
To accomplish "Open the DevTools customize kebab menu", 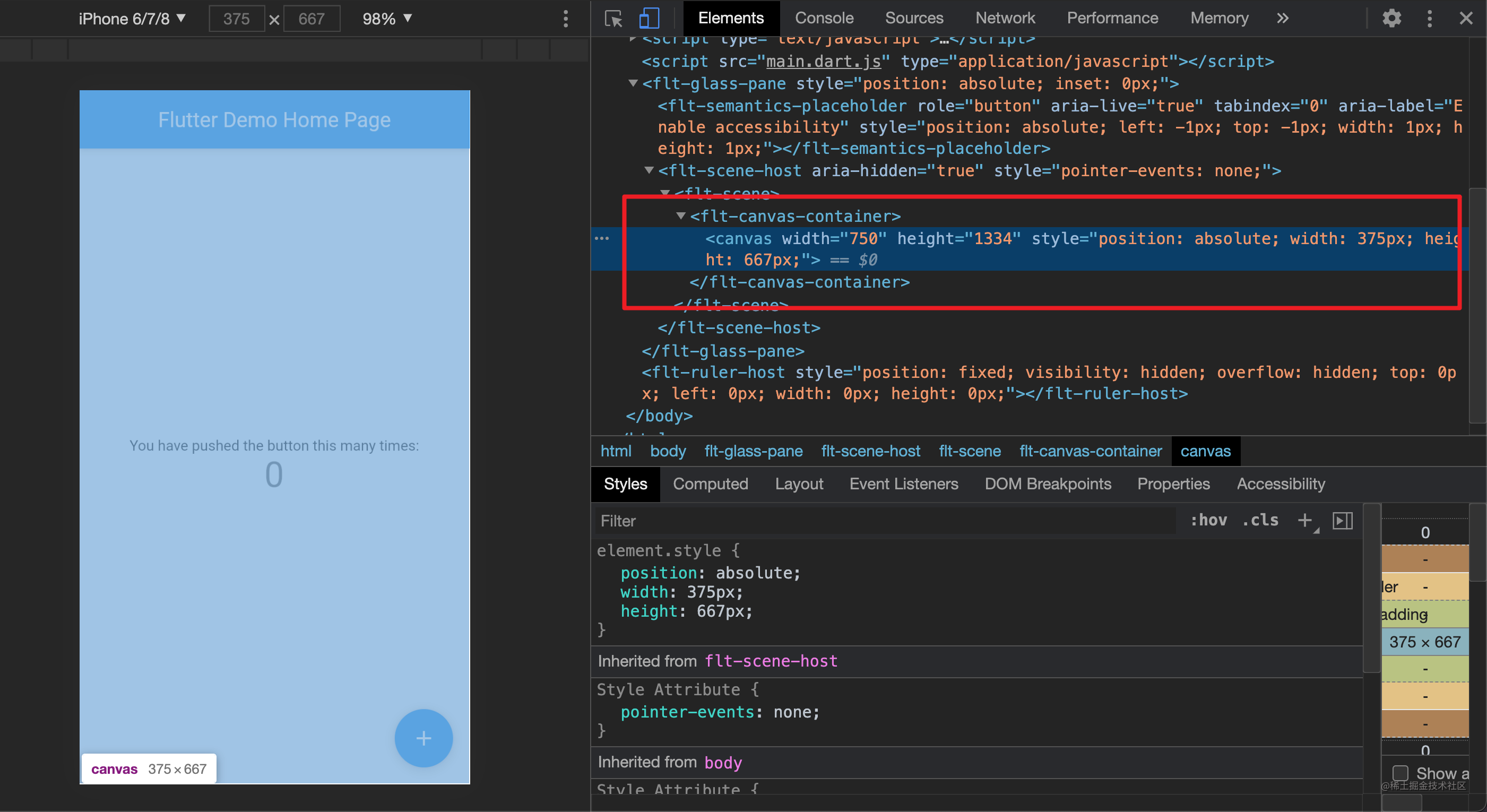I will [x=1429, y=19].
